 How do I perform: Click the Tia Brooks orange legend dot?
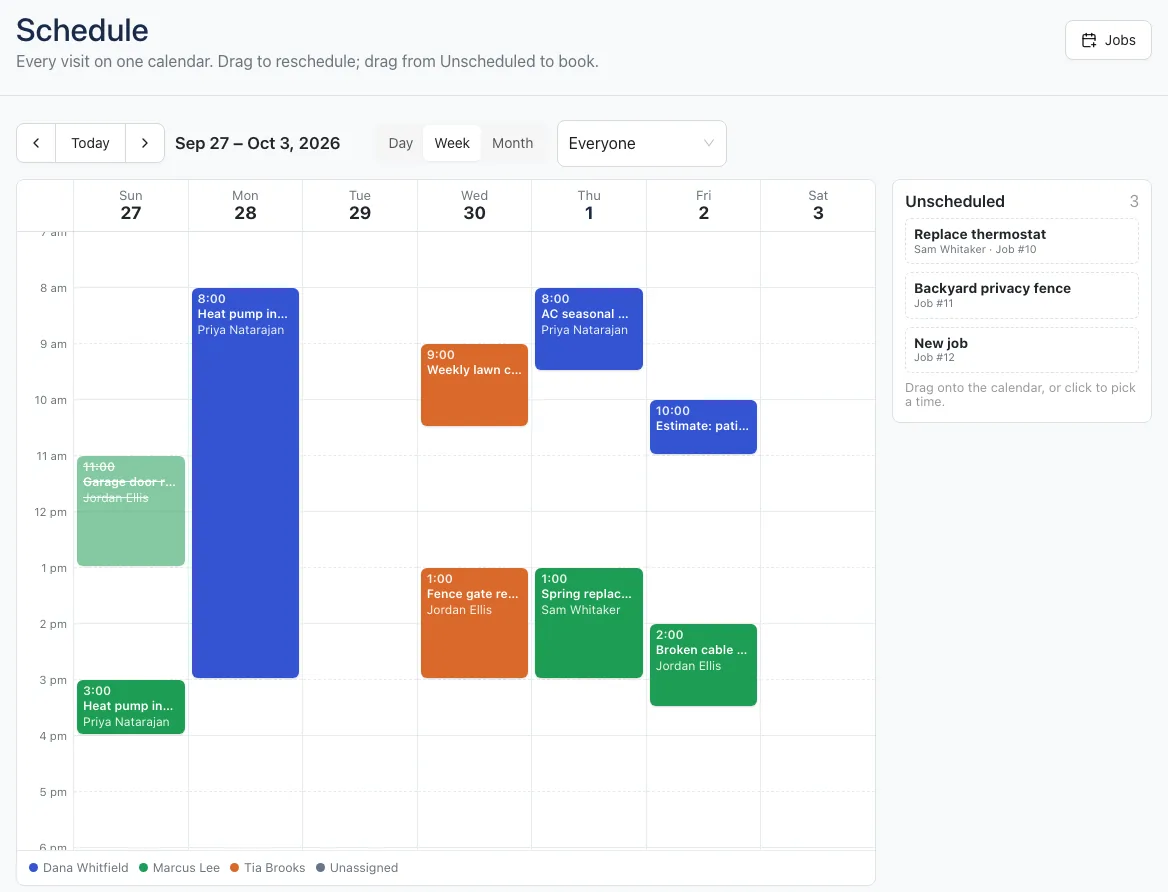click(235, 867)
